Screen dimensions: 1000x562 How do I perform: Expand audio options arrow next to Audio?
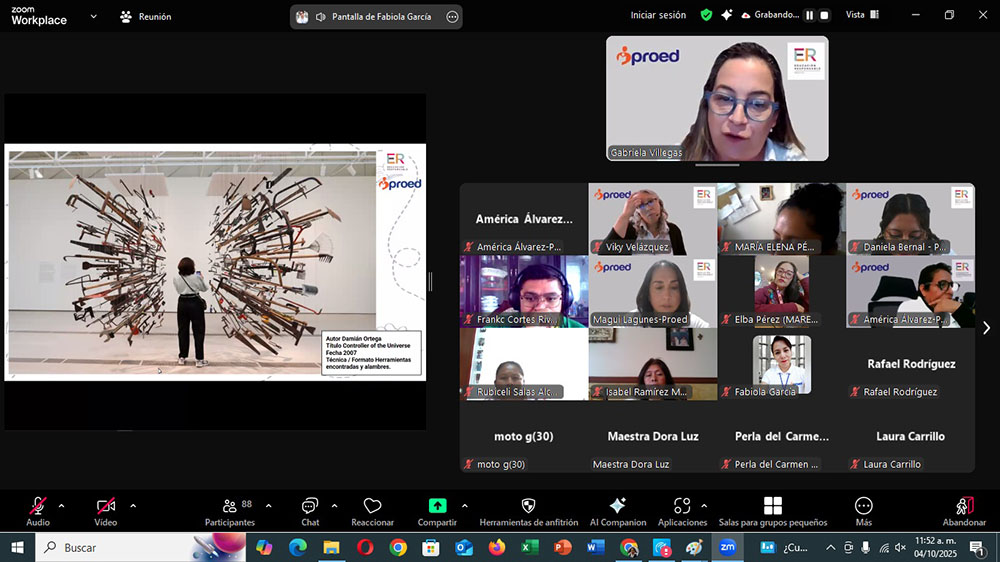(x=61, y=506)
